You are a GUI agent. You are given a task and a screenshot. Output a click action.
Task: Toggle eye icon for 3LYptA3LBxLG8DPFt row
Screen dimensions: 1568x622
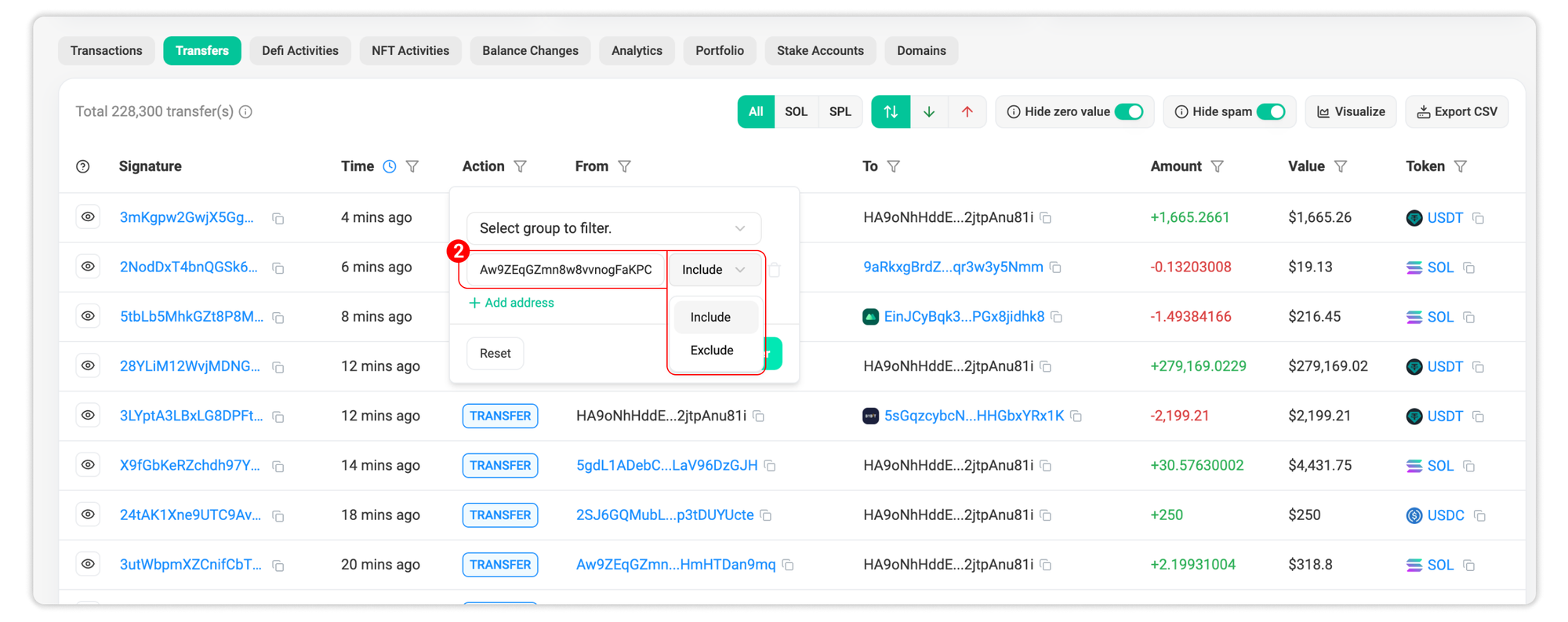[x=88, y=415]
